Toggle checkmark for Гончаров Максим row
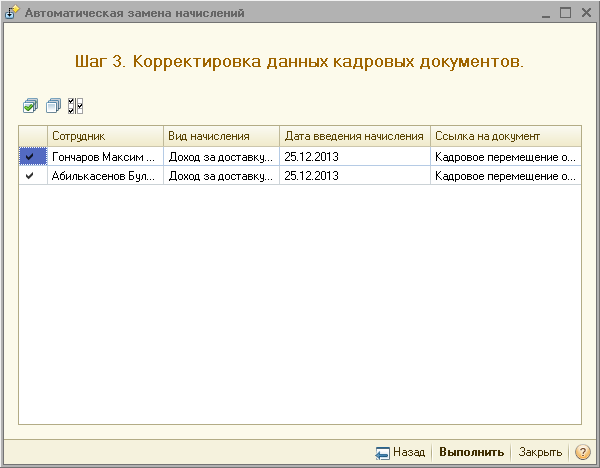The image size is (600, 468). 31,156
